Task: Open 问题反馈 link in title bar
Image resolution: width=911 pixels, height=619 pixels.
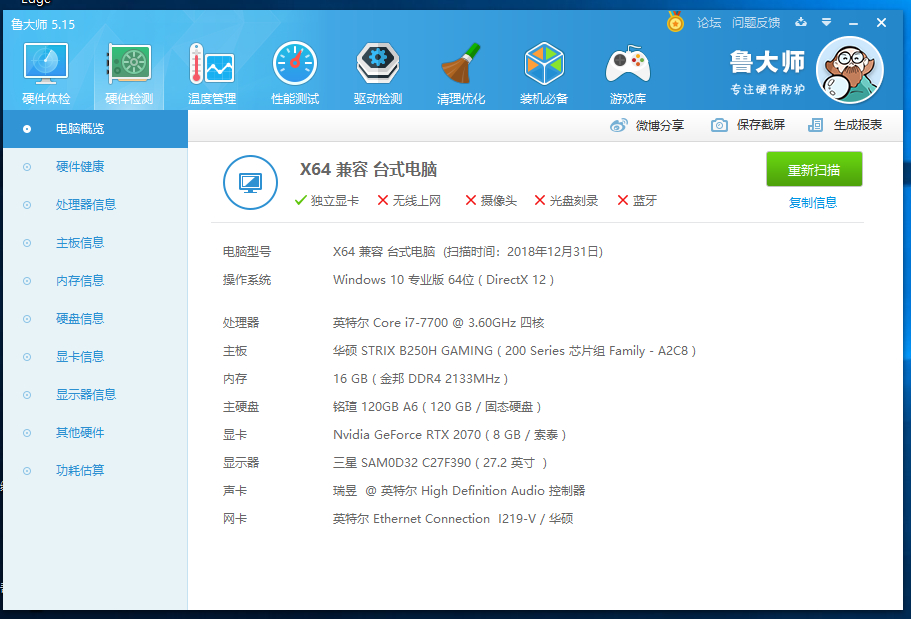Action: [x=755, y=23]
